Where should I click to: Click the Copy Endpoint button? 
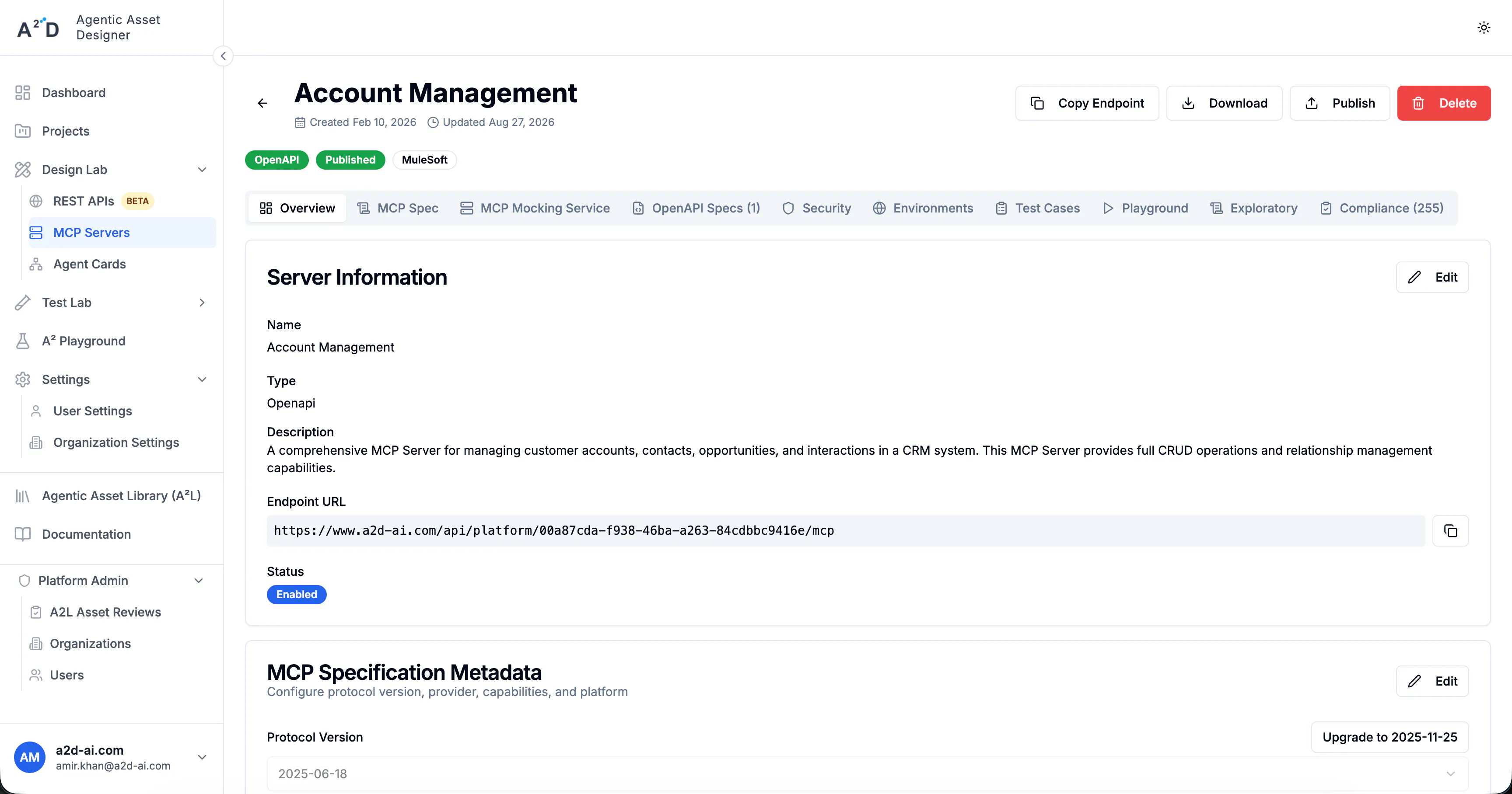tap(1087, 103)
